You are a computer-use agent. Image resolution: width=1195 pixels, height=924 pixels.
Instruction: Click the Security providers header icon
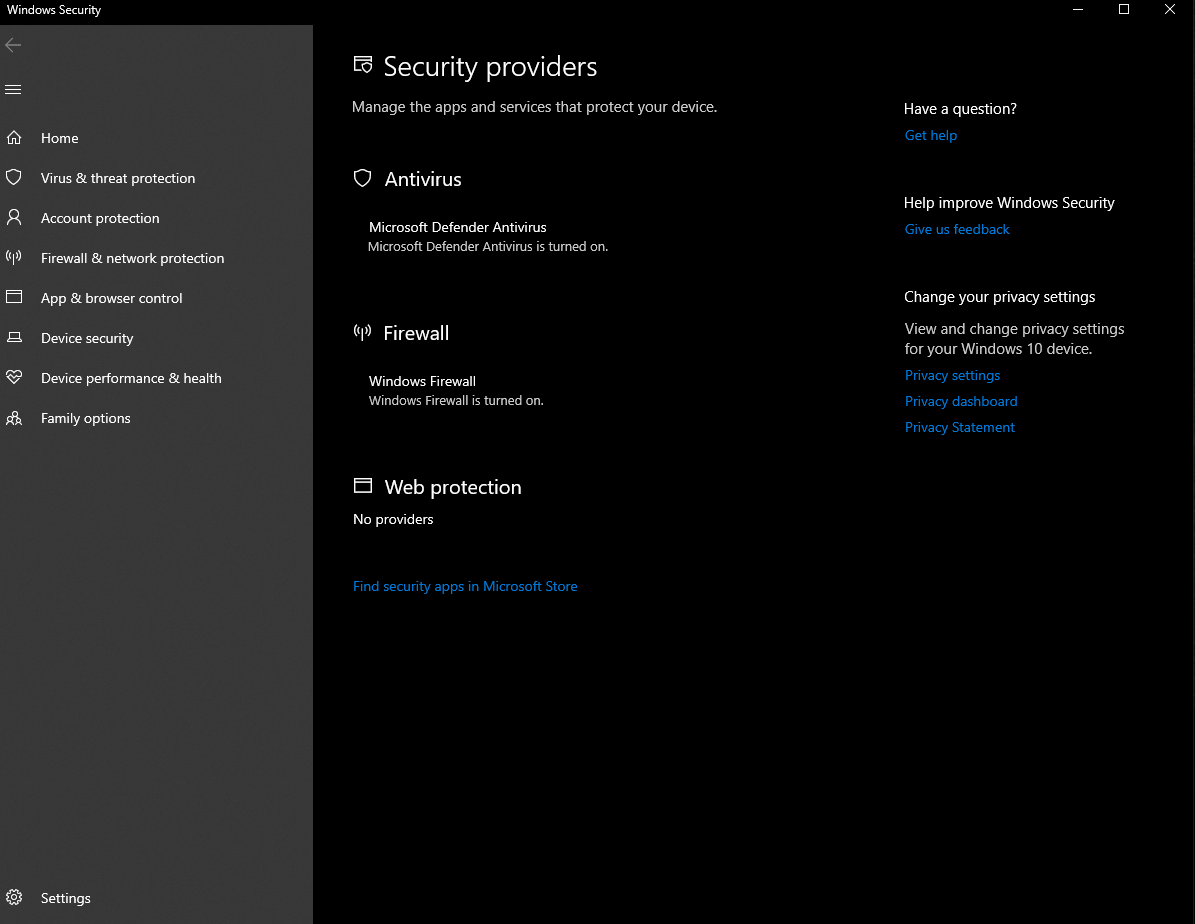tap(363, 65)
